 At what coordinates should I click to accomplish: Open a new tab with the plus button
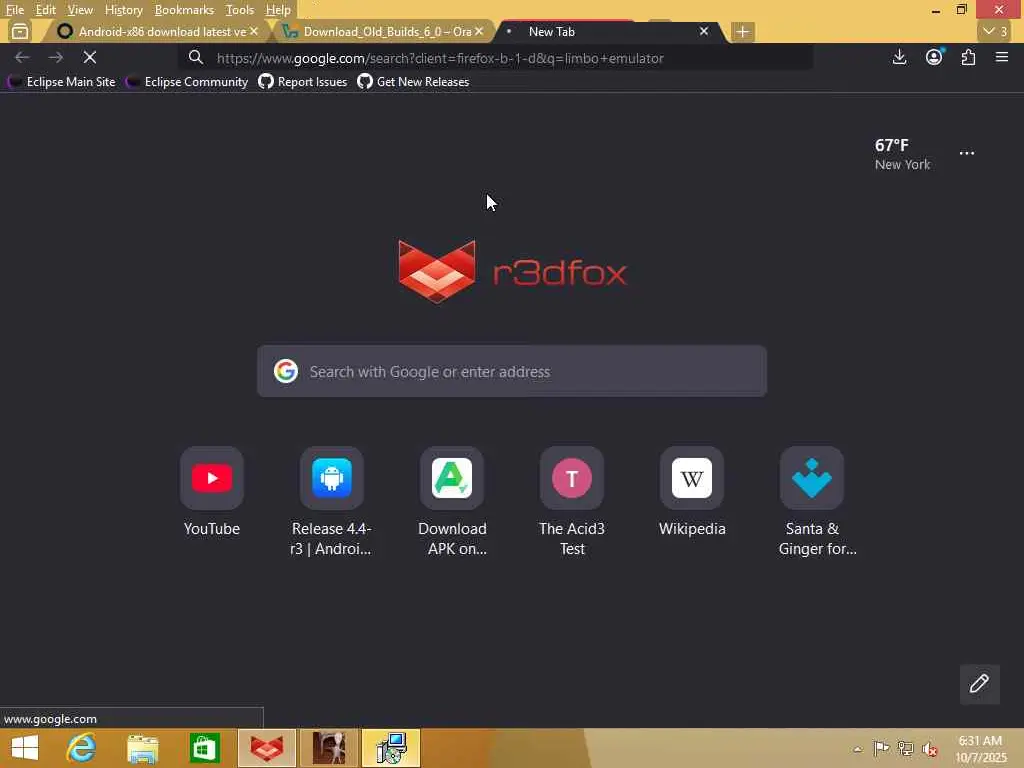pos(743,31)
